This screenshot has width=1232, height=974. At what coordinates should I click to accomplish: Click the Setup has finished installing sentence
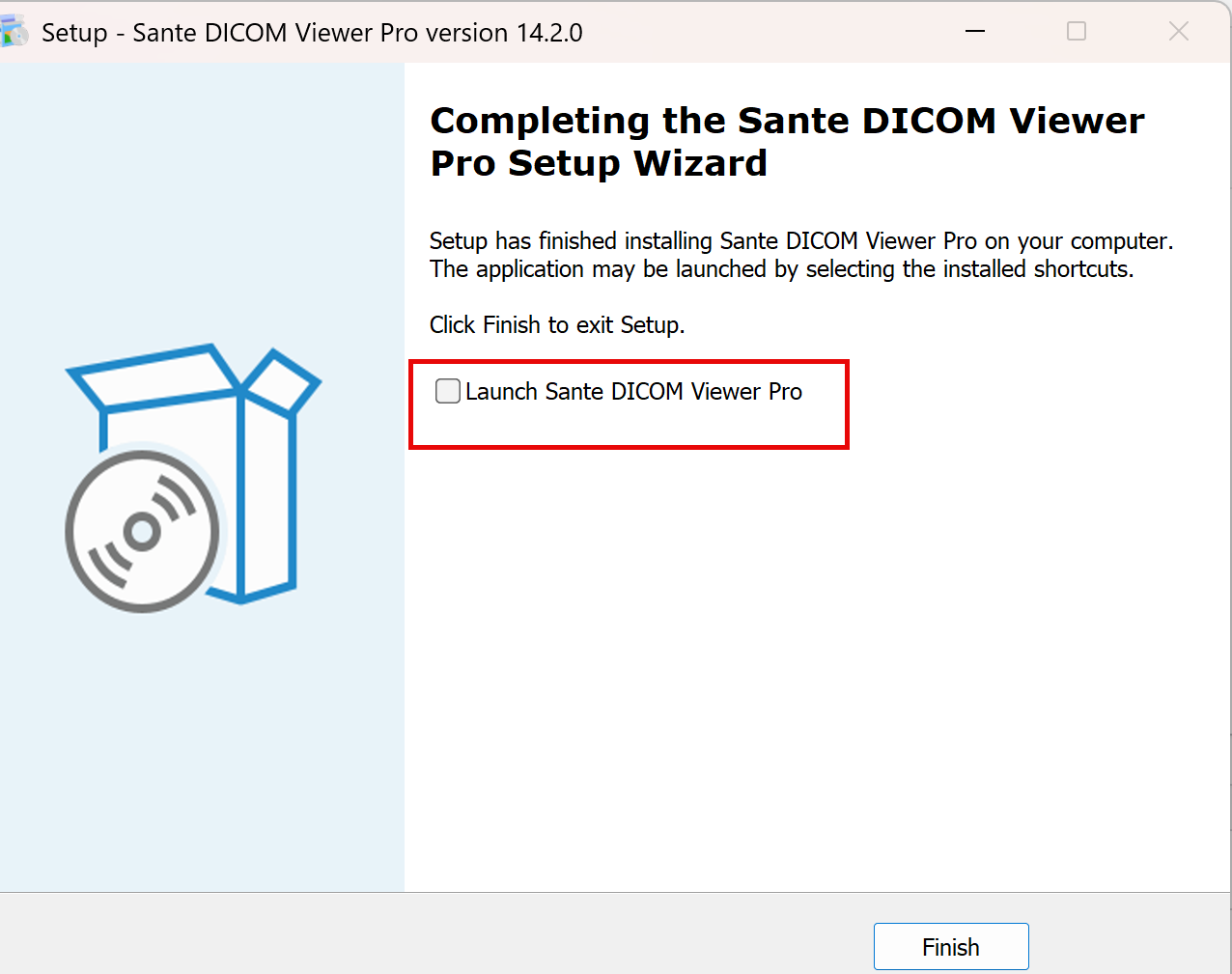point(801,240)
